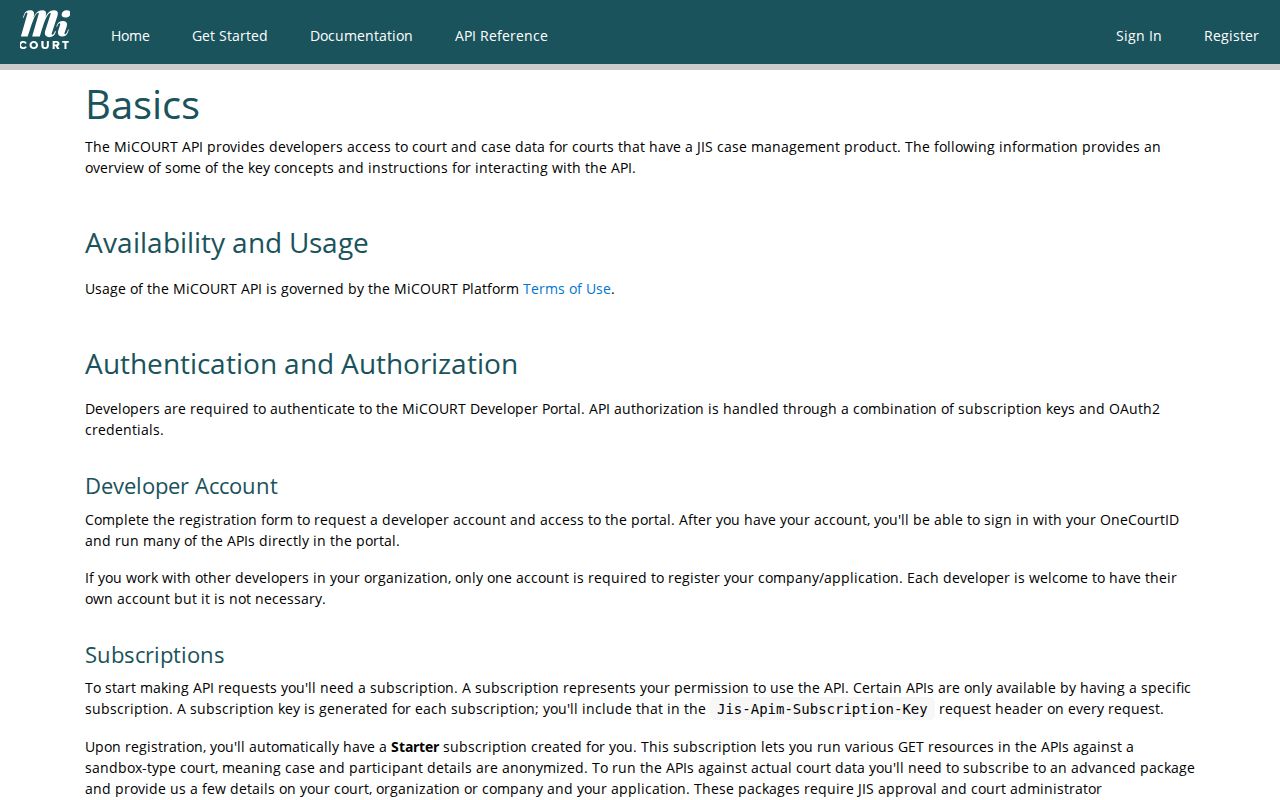The height and width of the screenshot is (800, 1280).
Task: Click the Jis-Apim-Subscription-Key code snippet
Action: [822, 709]
